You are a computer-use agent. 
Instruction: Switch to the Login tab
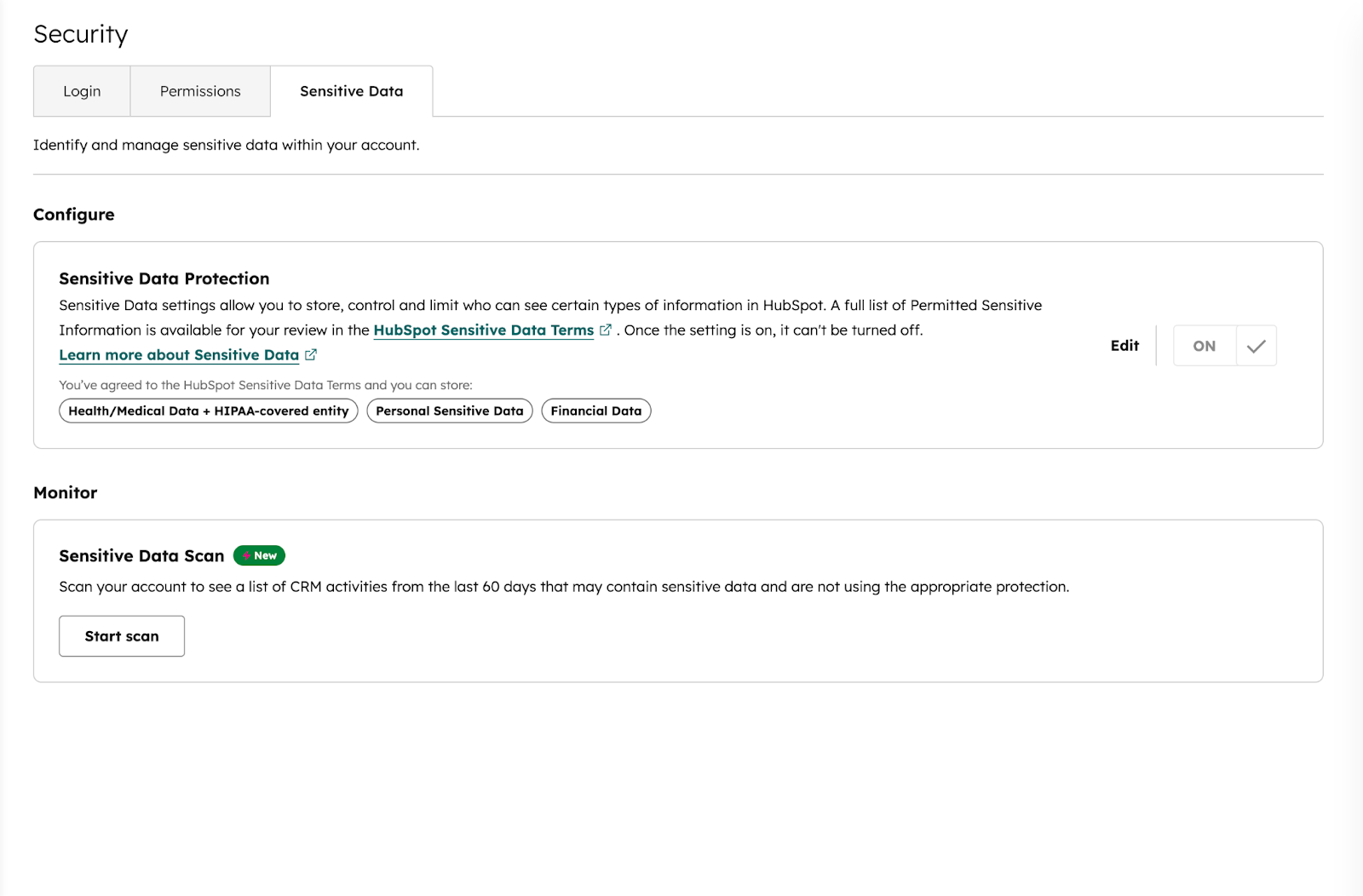tap(81, 91)
